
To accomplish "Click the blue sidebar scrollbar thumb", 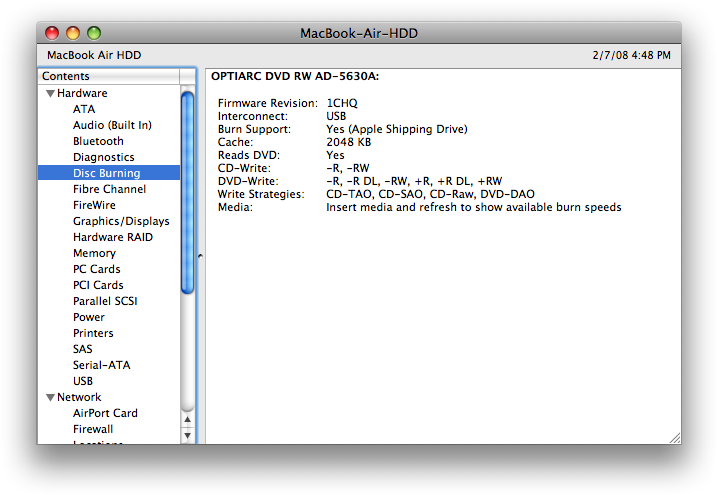I will click(187, 192).
